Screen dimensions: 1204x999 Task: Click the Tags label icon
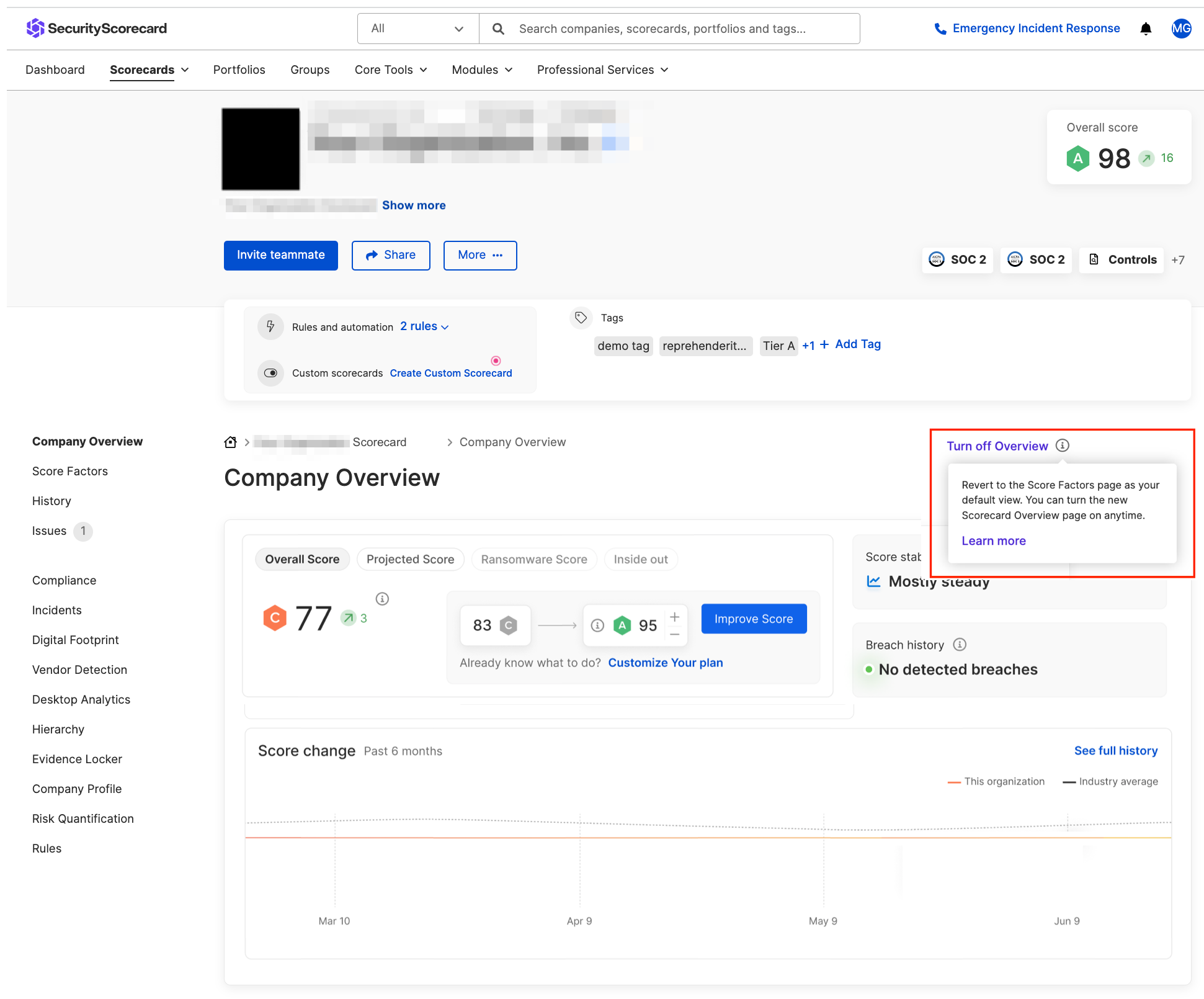tap(581, 318)
